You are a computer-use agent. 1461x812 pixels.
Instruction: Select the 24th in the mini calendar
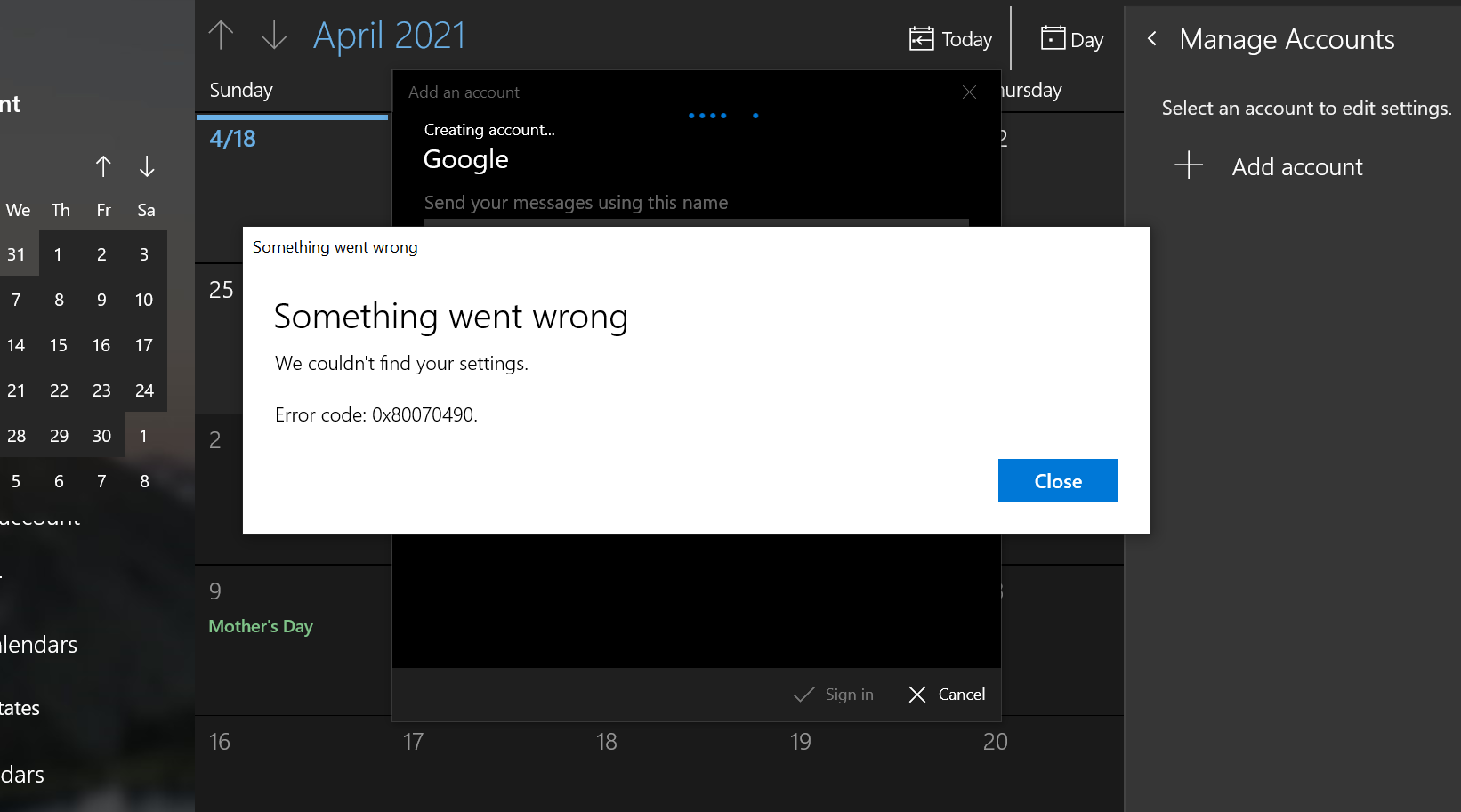click(144, 390)
